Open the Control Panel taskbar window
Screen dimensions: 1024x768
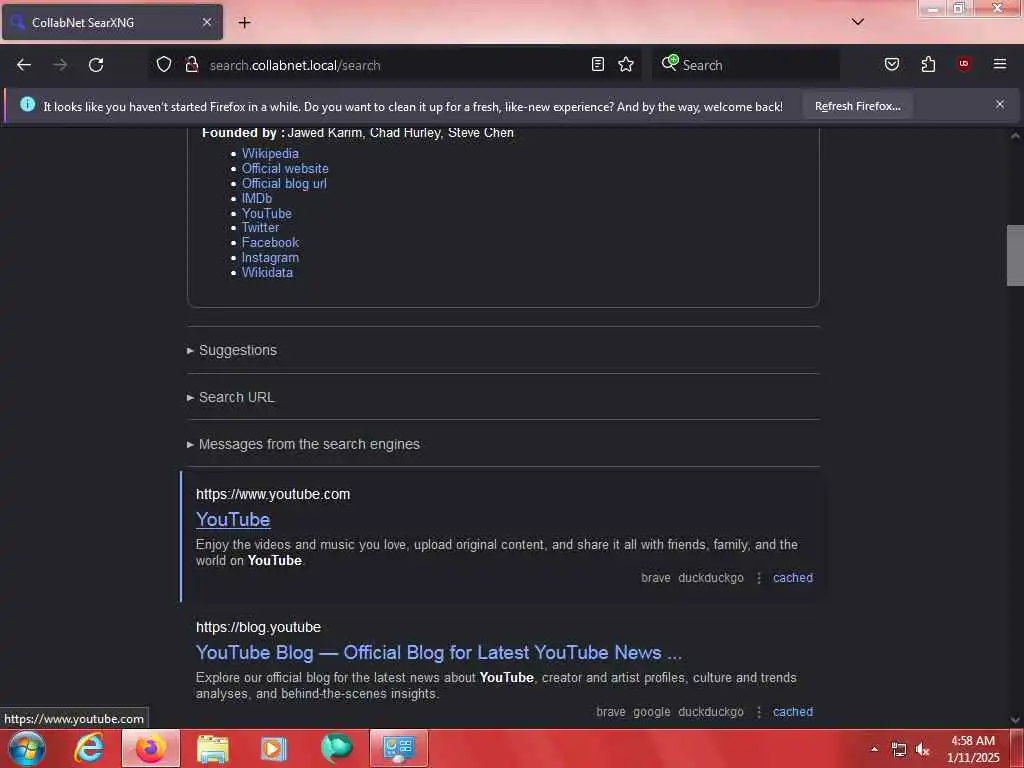click(399, 748)
